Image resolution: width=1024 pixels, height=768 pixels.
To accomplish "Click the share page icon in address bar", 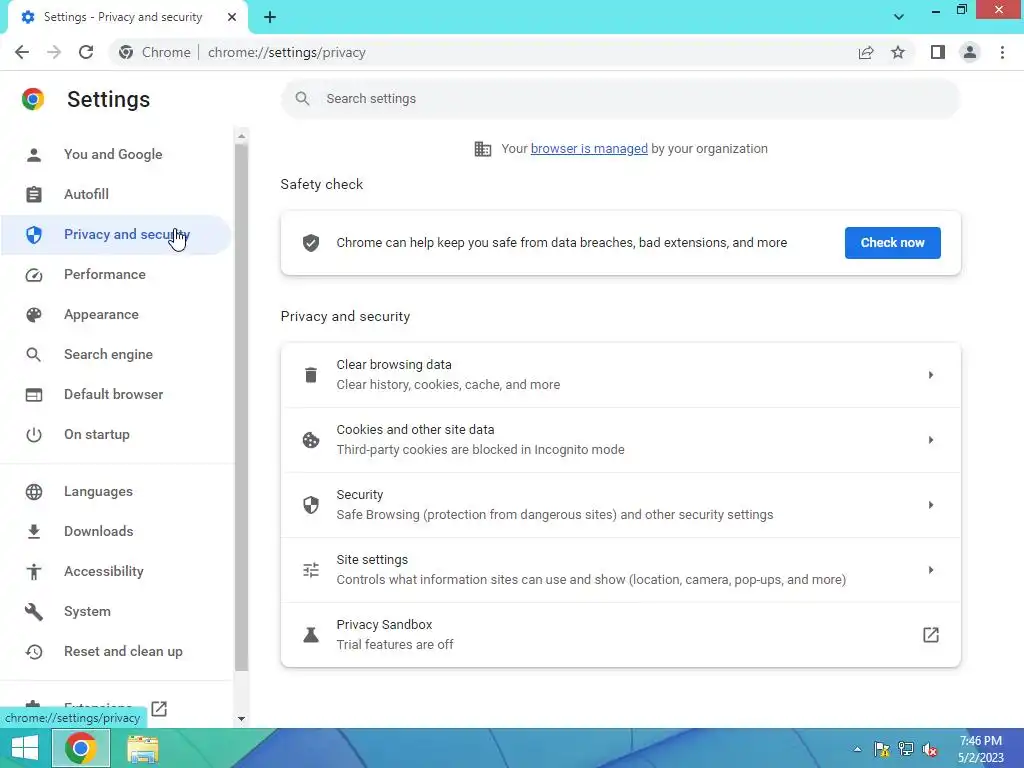I will click(866, 52).
